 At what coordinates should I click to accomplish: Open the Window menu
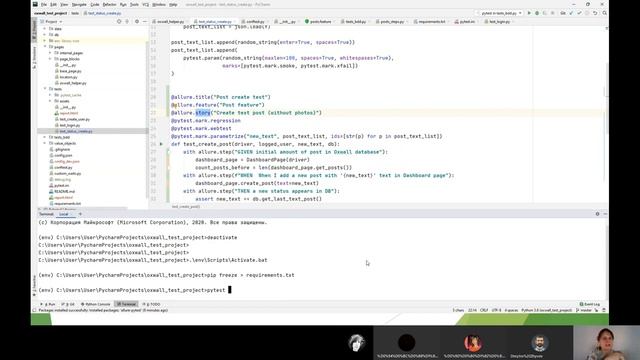[159, 4]
